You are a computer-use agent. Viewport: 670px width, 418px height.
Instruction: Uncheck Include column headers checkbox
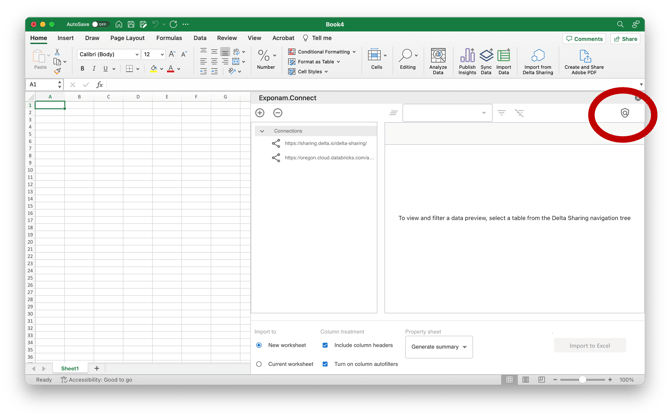coord(325,345)
